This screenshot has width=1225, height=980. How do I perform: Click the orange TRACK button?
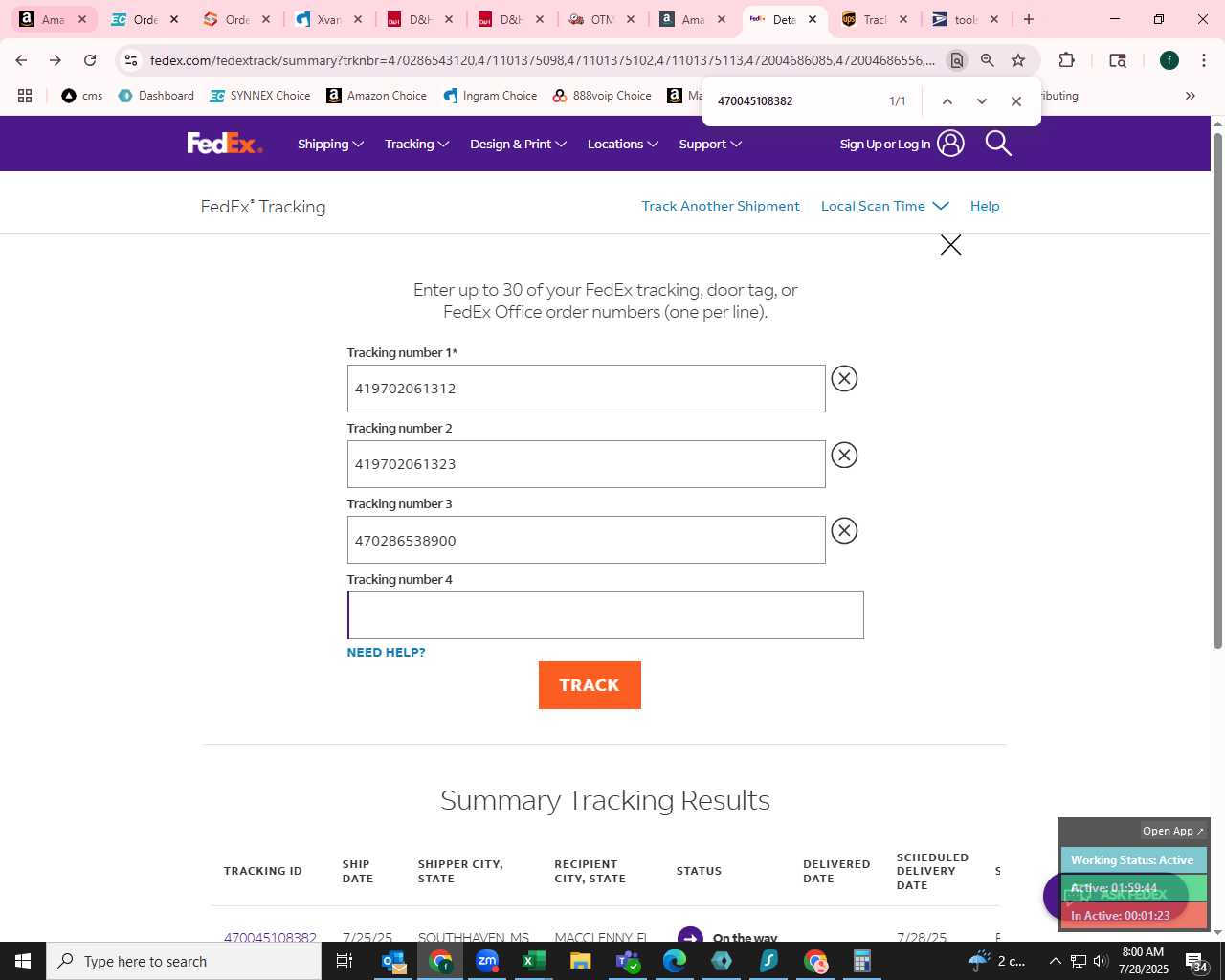pos(590,685)
